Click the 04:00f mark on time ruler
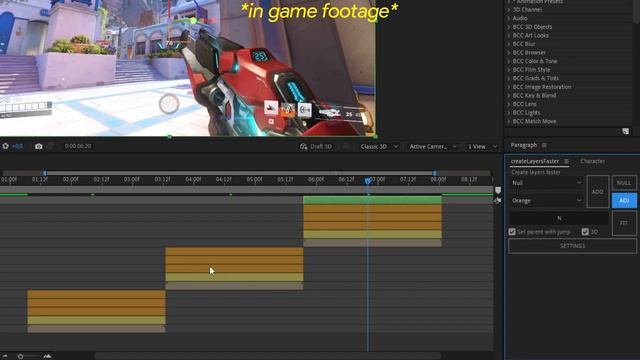640x360 pixels. point(193,180)
